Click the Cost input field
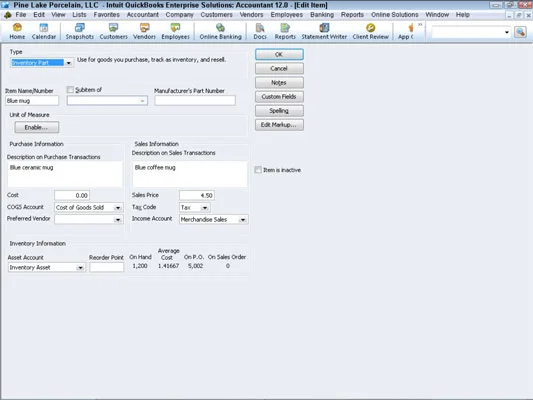Screen dimensions: 533x400 [x=72, y=195]
